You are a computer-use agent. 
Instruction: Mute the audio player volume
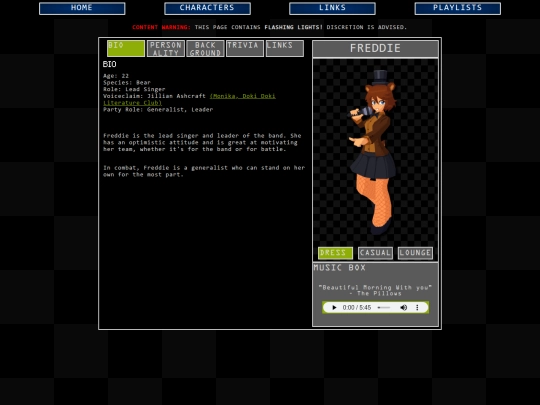pos(404,308)
